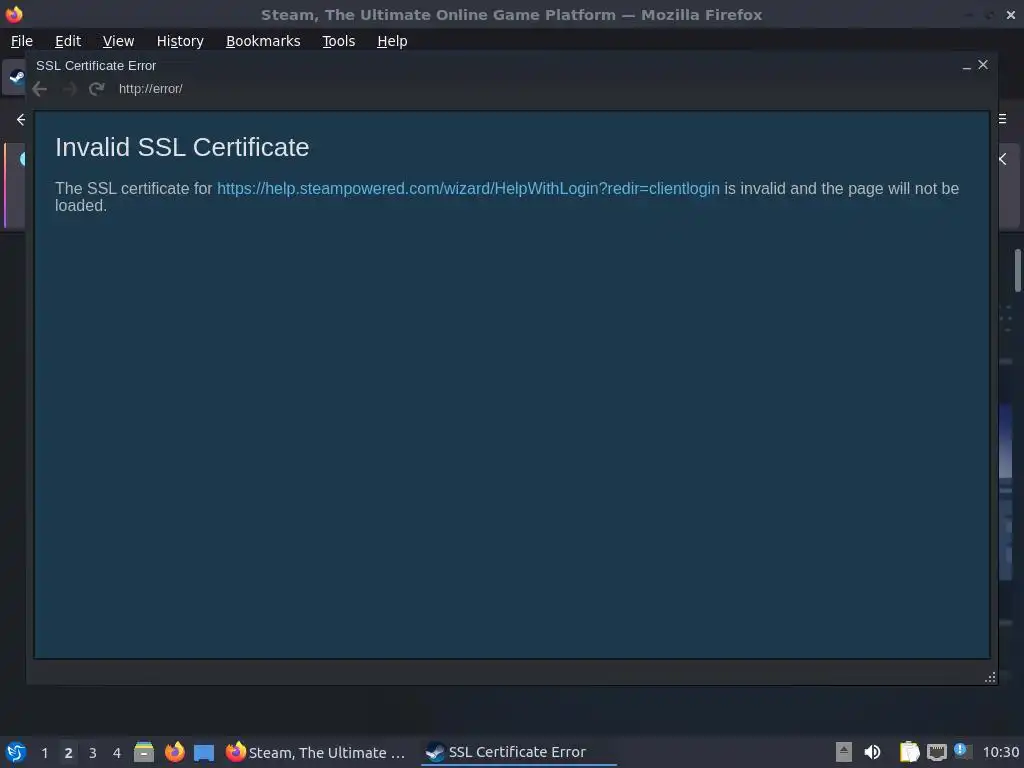Minimize the SSL Certificate Error window
Screen dimensions: 1024x768
tap(967, 65)
